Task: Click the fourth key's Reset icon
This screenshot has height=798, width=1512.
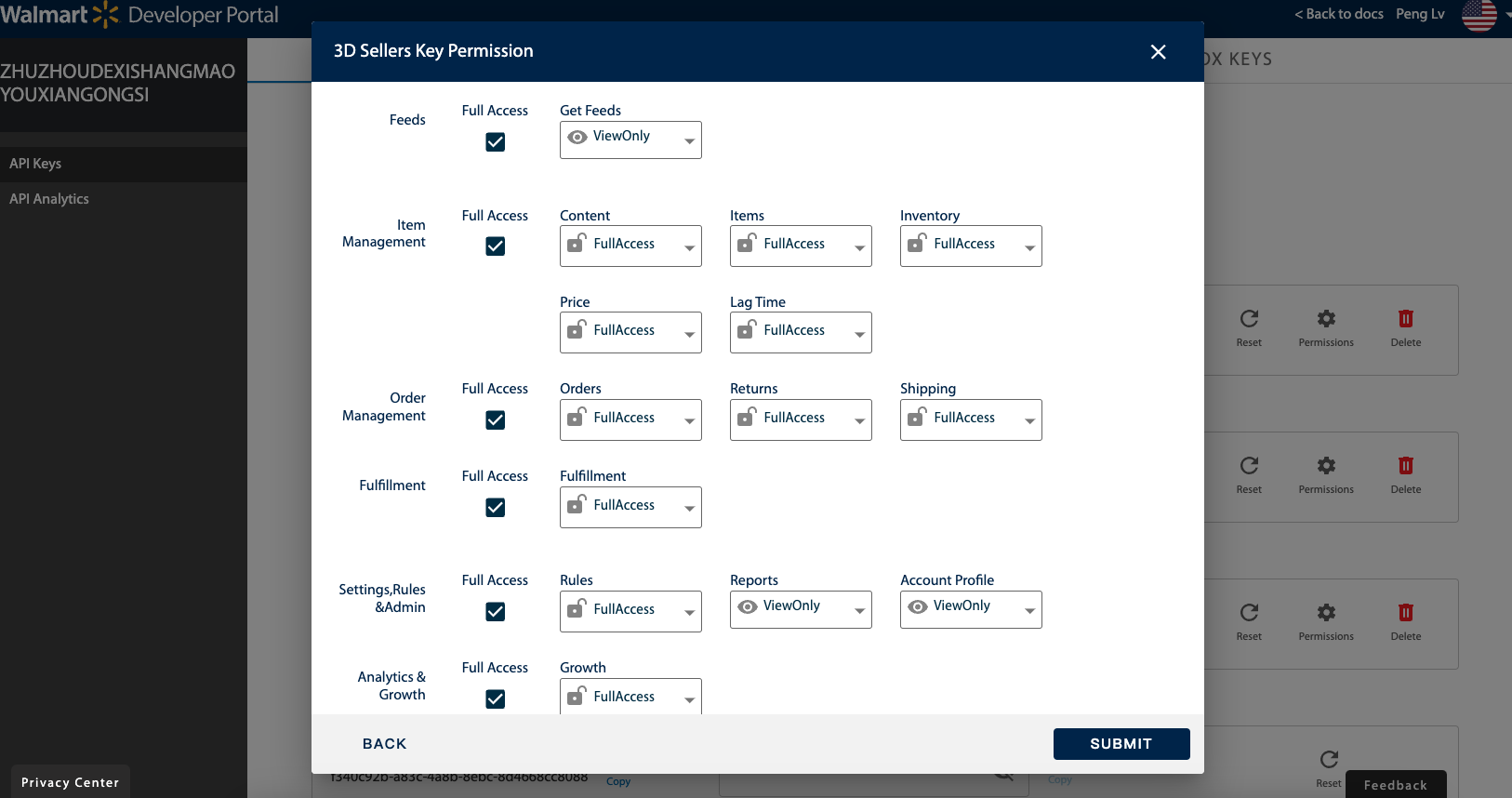Action: click(1329, 760)
